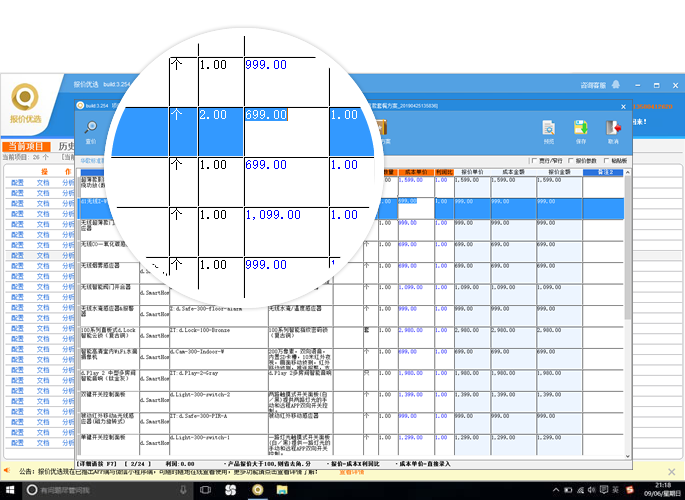Click the 成本单价 column header
Viewport: 685px width, 500px height.
coord(416,172)
